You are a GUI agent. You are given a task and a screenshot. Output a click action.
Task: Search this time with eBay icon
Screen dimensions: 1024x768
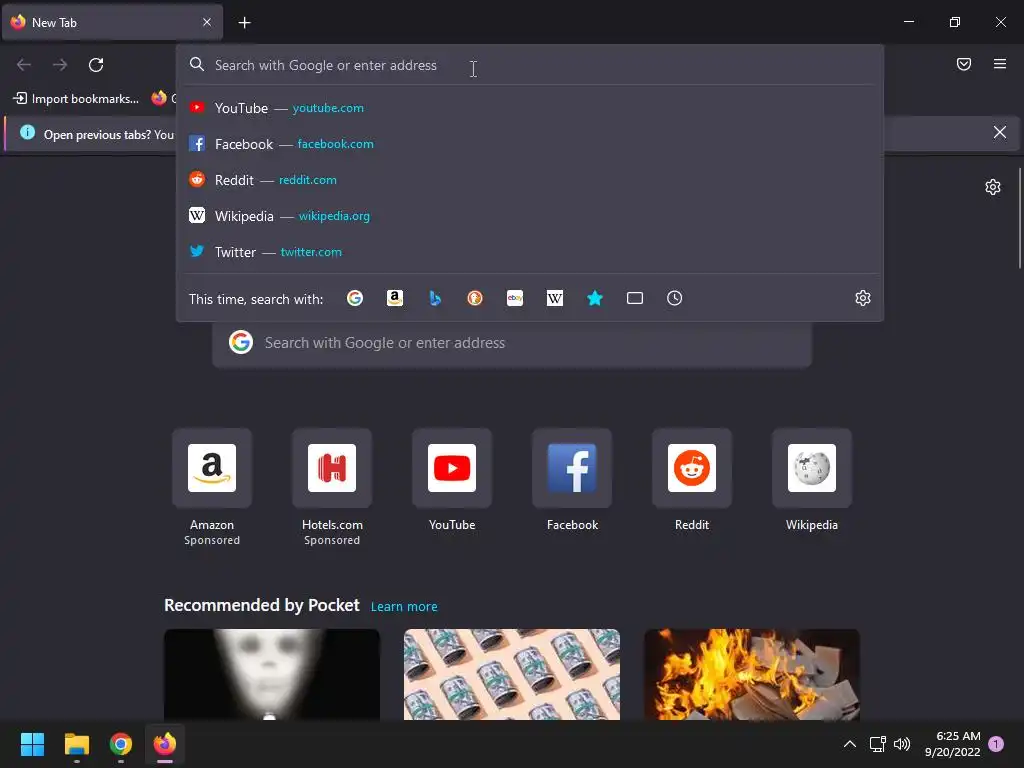(515, 298)
